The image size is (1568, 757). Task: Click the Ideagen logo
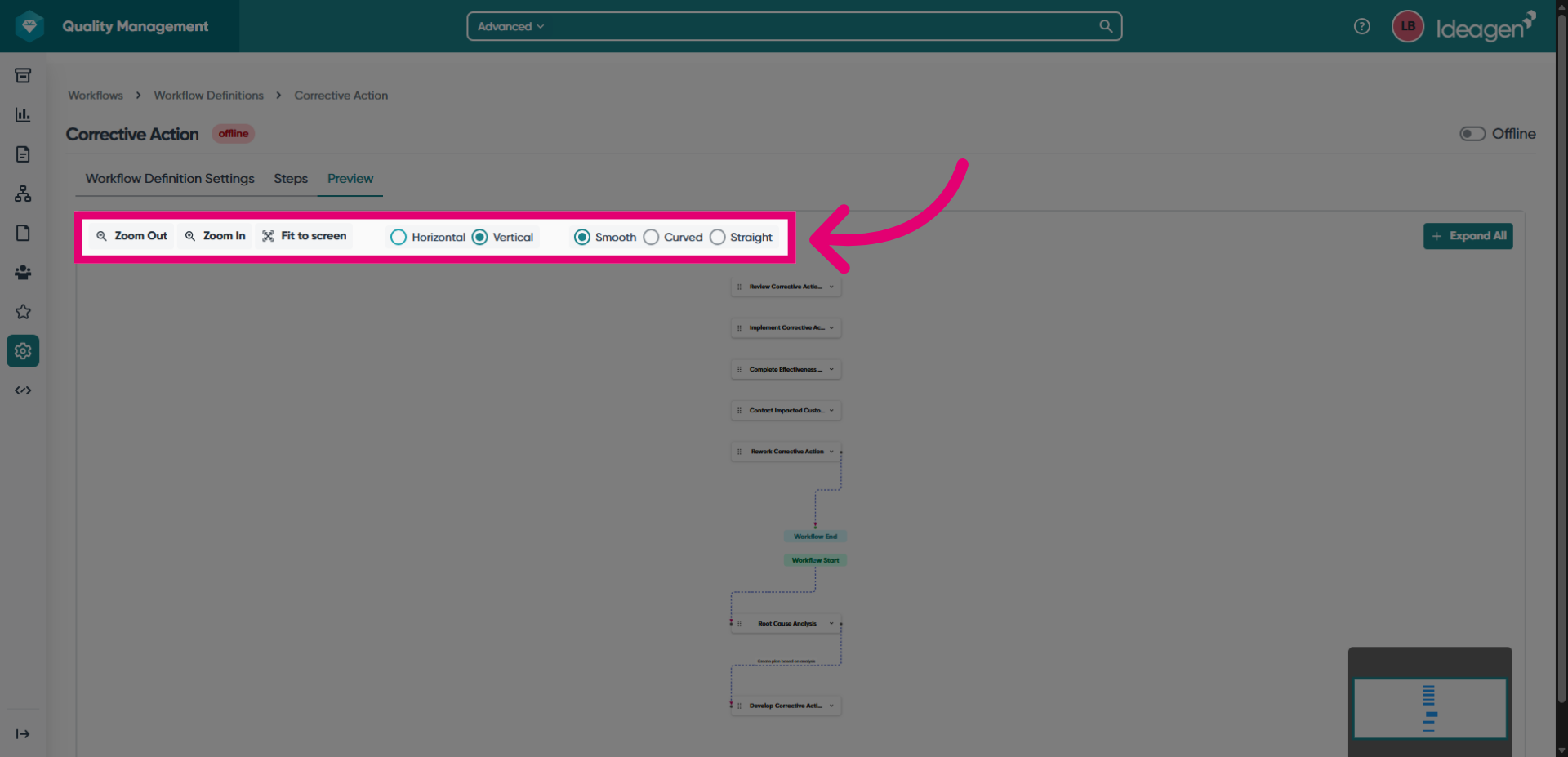click(x=1486, y=26)
